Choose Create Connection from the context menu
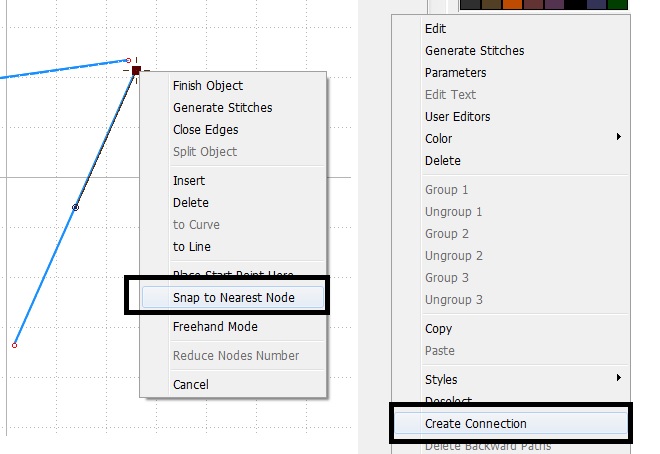The image size is (660, 454). tap(475, 424)
